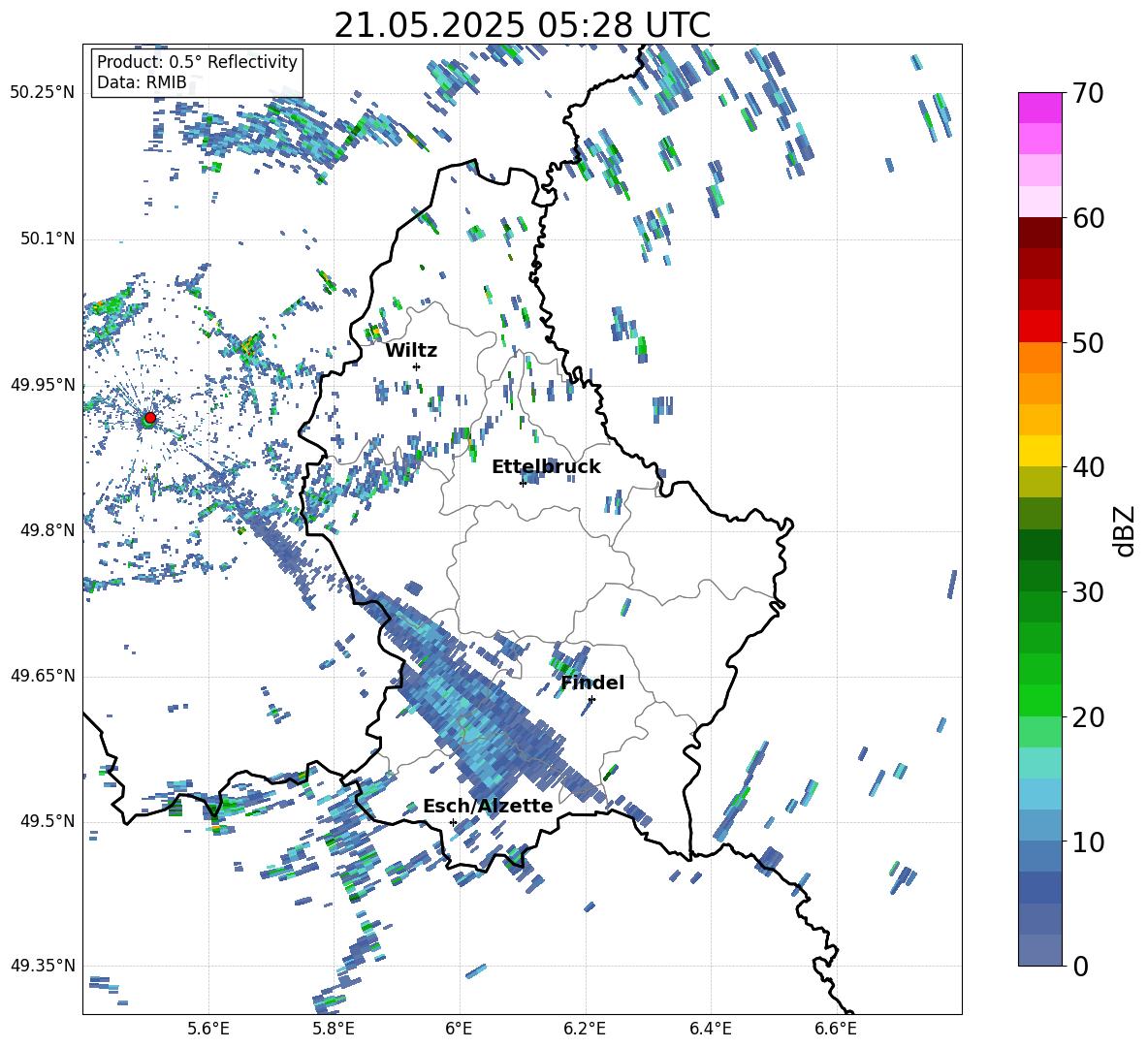The width and height of the screenshot is (1148, 1048).
Task: Click the Esch/Alzette cross marker
Action: pos(453,822)
